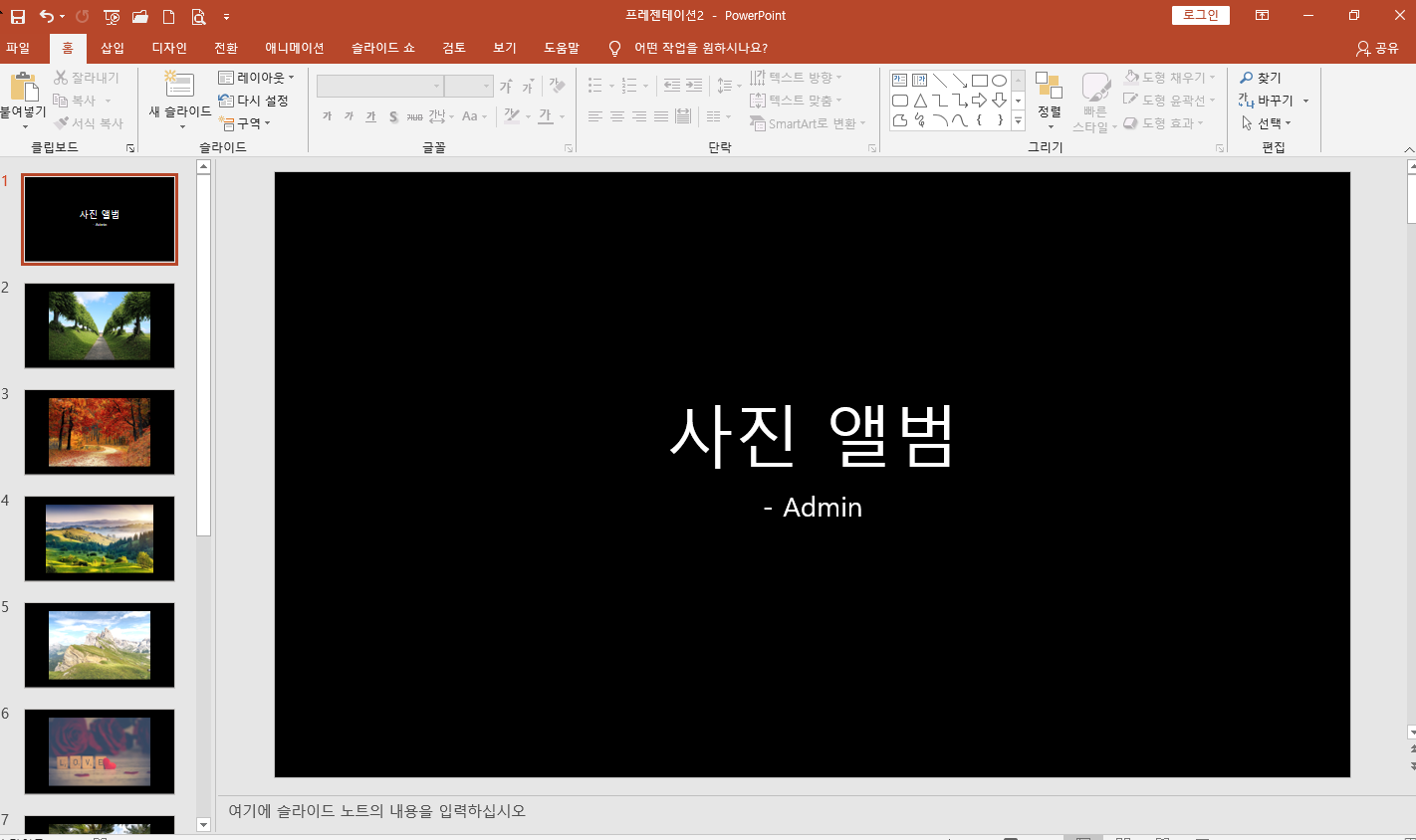Image resolution: width=1416 pixels, height=840 pixels.
Task: Pick the down arrow shape
Action: coord(999,101)
